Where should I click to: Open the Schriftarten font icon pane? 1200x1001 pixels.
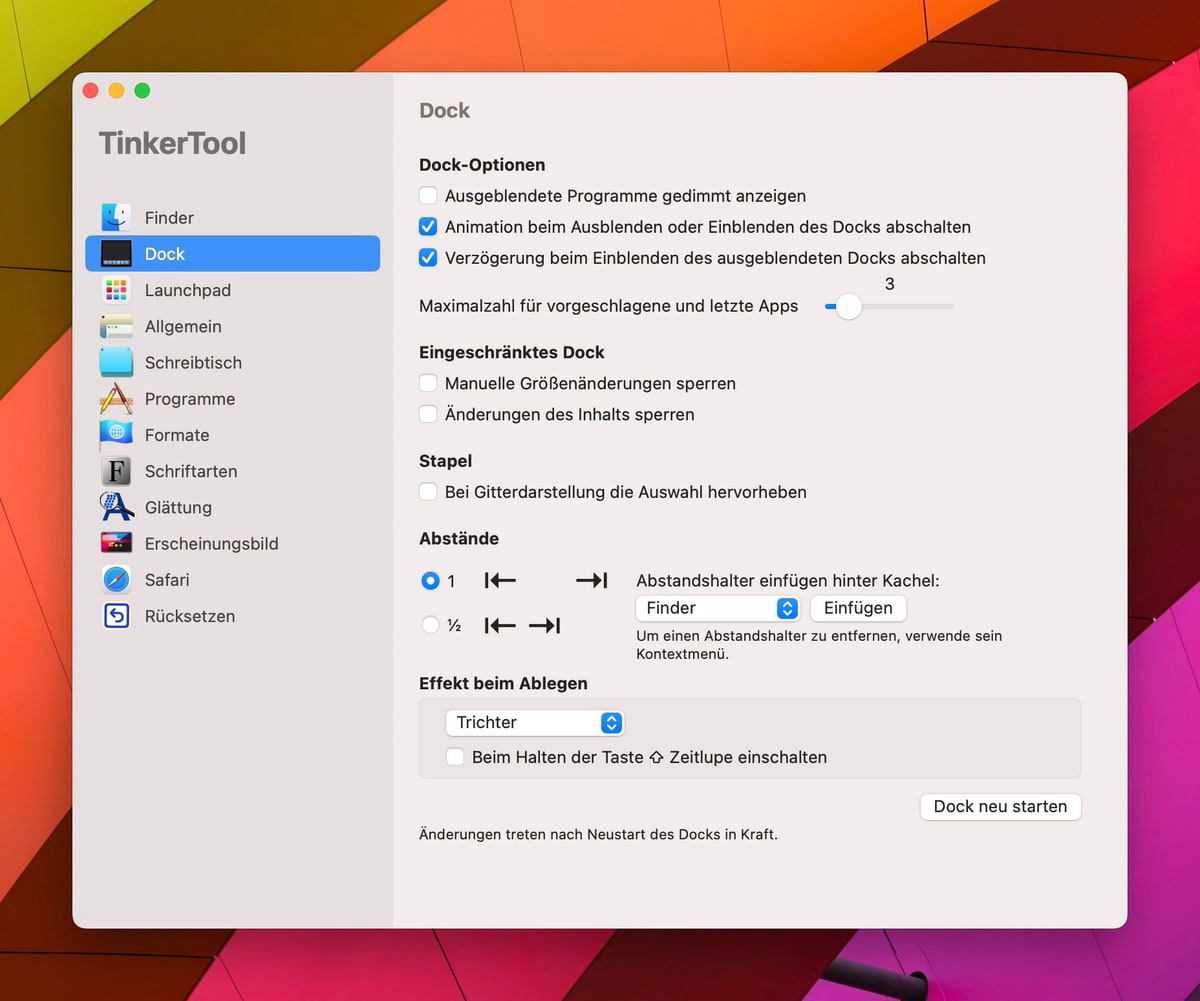(x=116, y=471)
